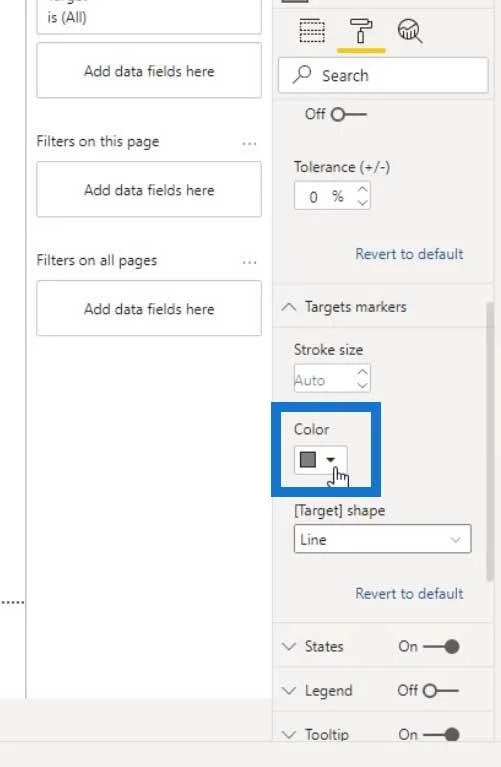
Task: Click the search magnifier icon
Action: [302, 74]
